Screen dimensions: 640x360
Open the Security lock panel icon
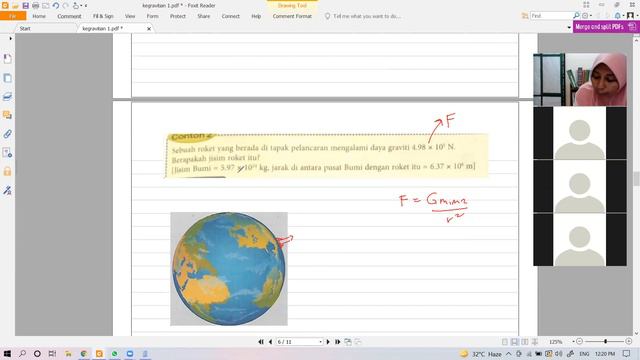(x=7, y=171)
